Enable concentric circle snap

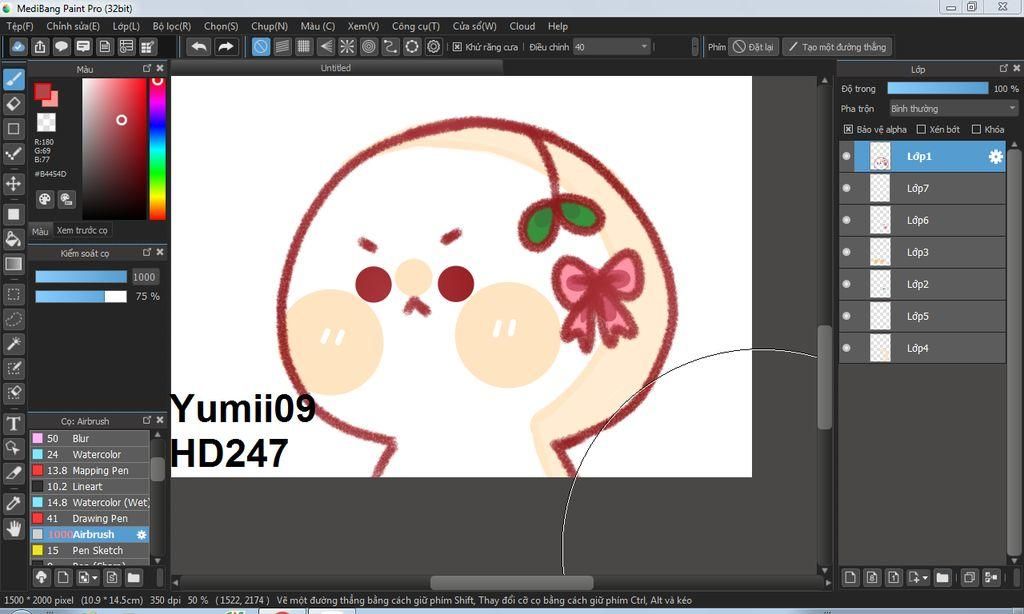[369, 47]
